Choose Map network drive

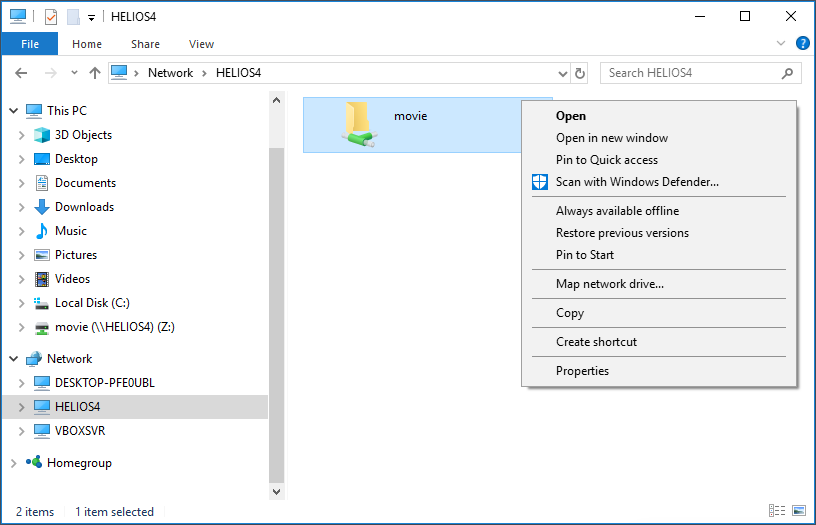(x=609, y=284)
